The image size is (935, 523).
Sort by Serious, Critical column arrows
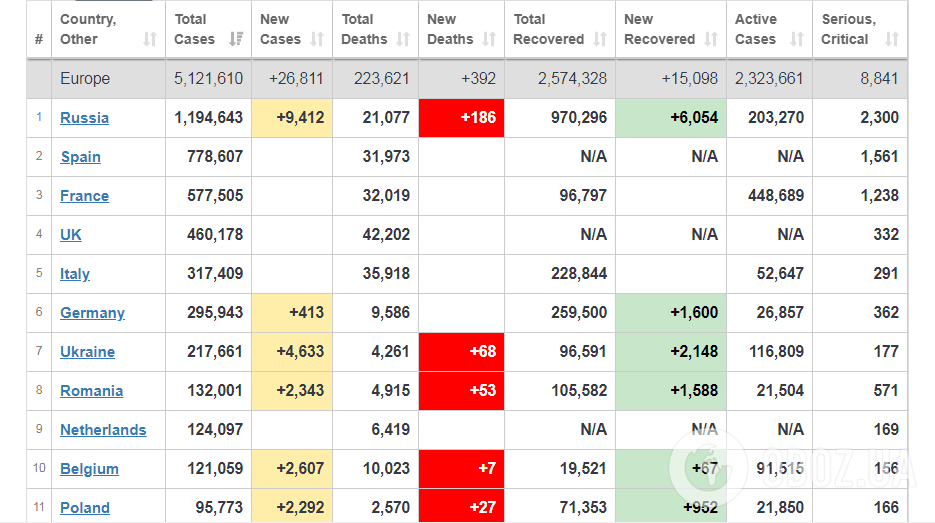pyautogui.click(x=892, y=39)
